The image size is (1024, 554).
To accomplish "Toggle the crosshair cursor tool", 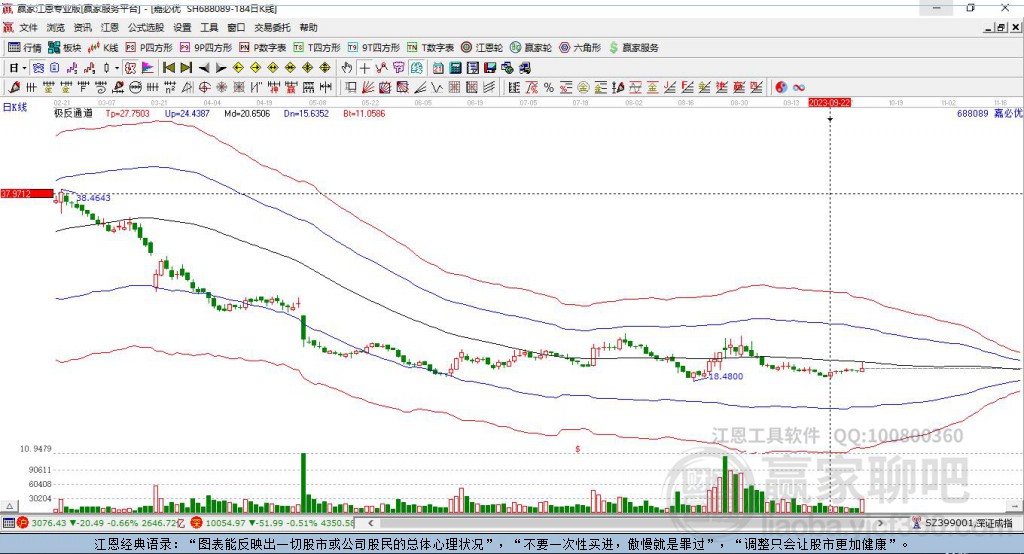I will pos(364,68).
